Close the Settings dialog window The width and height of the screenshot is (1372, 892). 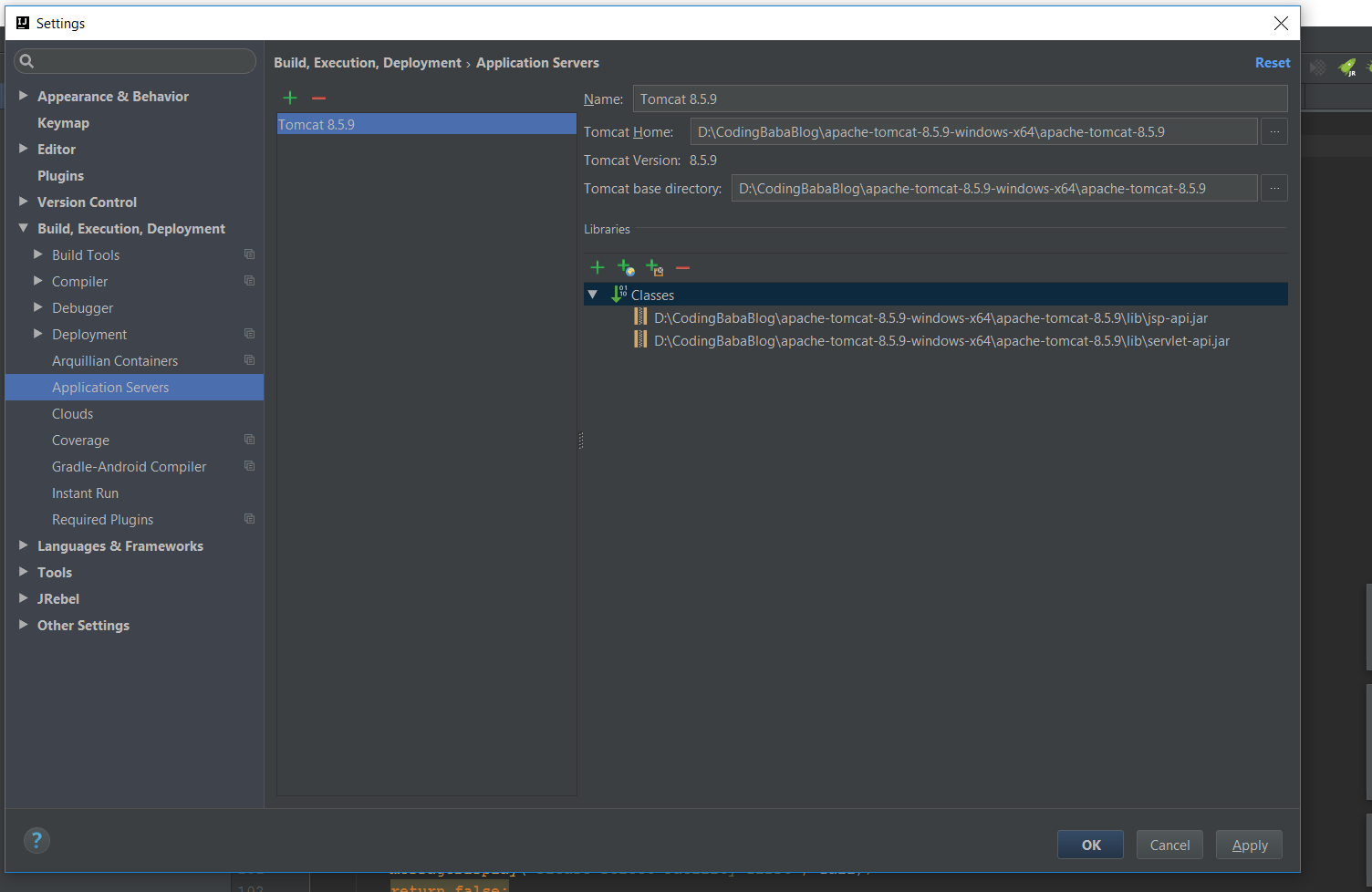pyautogui.click(x=1281, y=23)
